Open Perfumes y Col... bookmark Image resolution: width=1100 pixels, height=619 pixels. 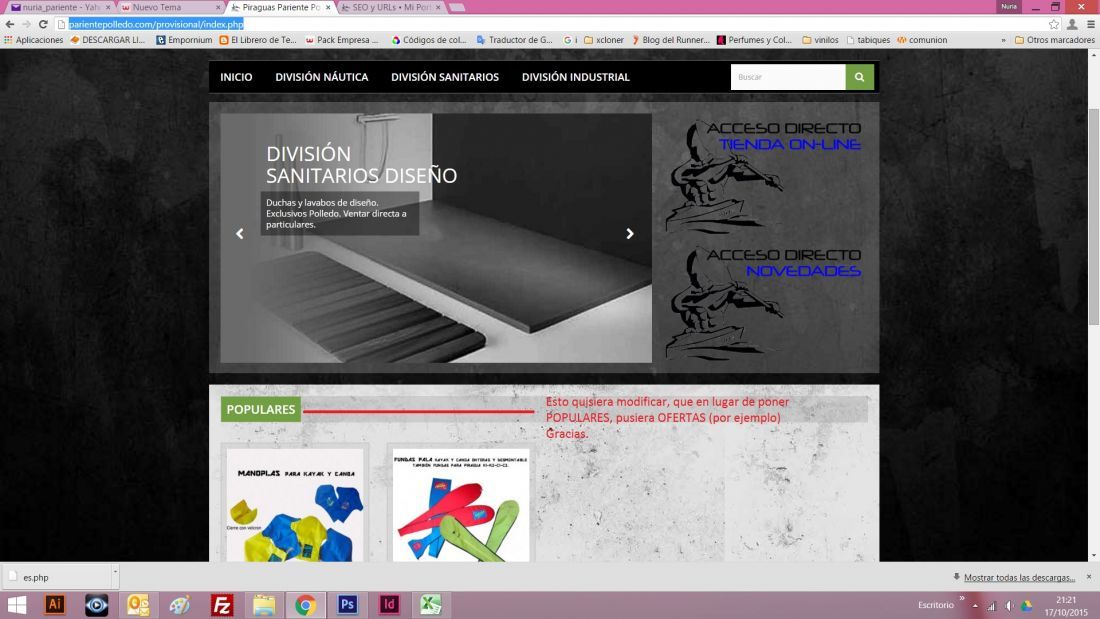pos(753,40)
